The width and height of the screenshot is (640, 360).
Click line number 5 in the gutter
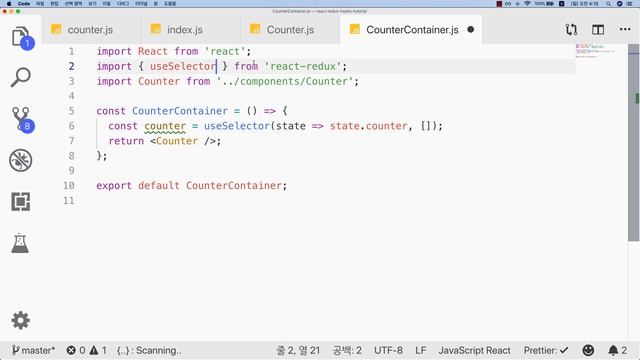tap(71, 111)
